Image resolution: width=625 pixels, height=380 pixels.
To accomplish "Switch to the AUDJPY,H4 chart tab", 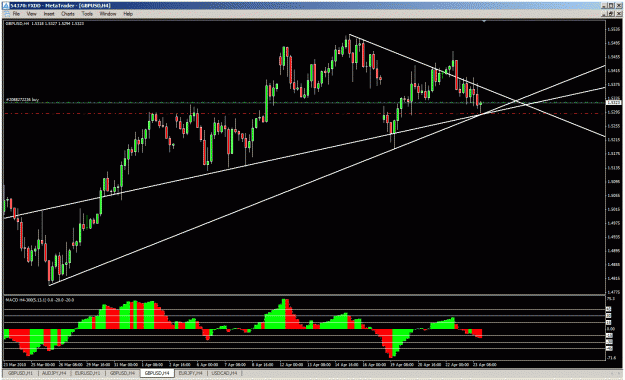I will [x=54, y=373].
